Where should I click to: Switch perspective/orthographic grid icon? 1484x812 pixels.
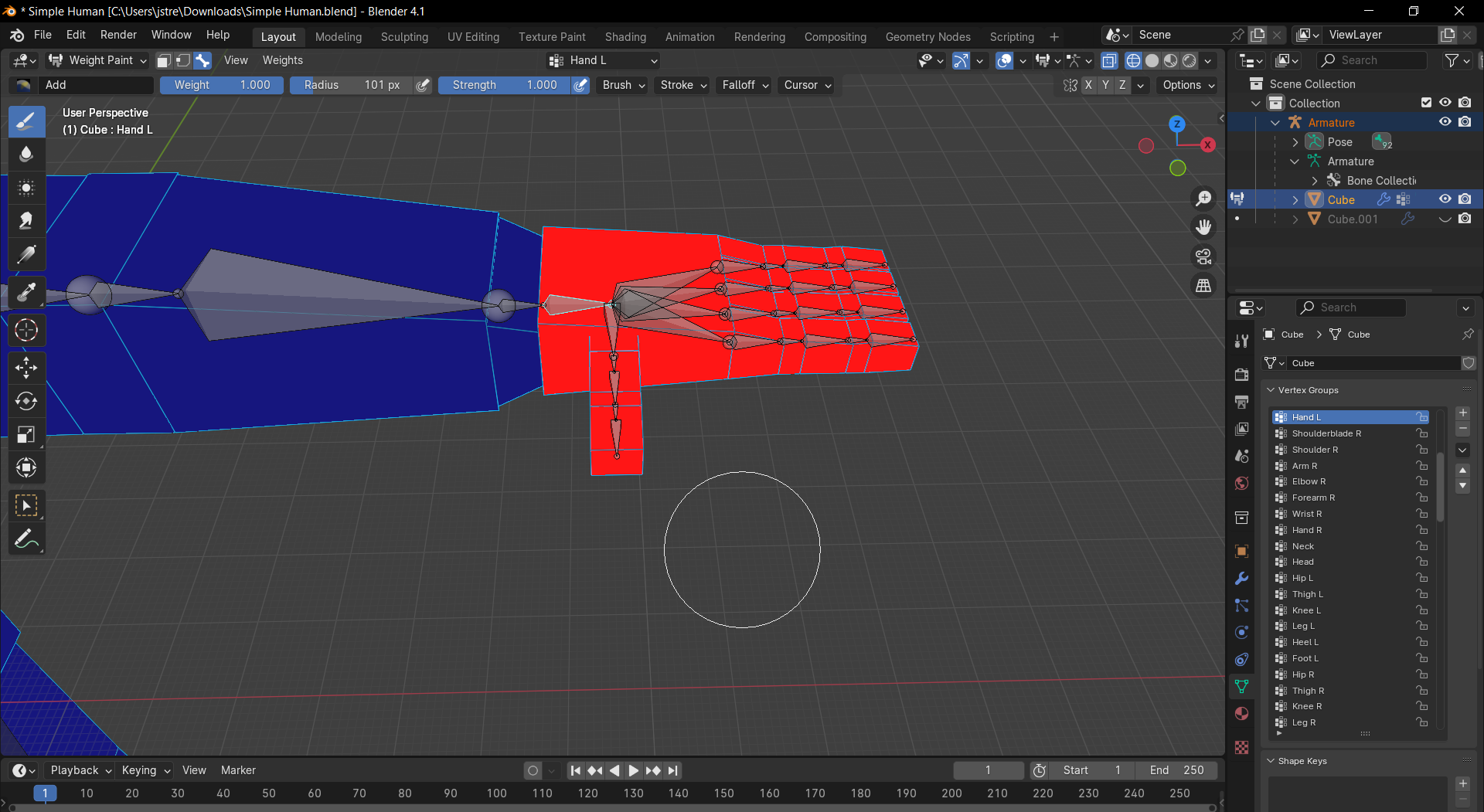pyautogui.click(x=1203, y=286)
